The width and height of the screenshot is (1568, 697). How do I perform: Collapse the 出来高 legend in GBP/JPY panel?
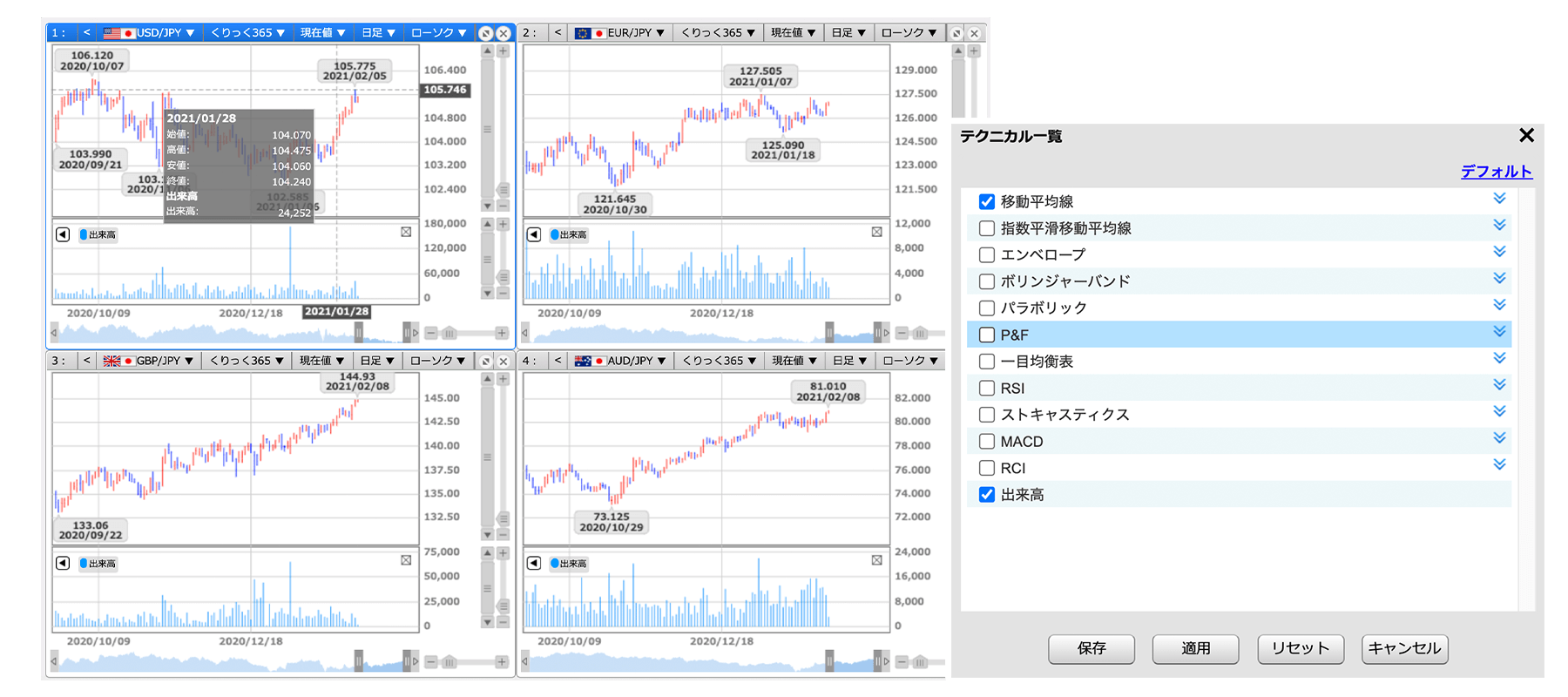(x=63, y=563)
